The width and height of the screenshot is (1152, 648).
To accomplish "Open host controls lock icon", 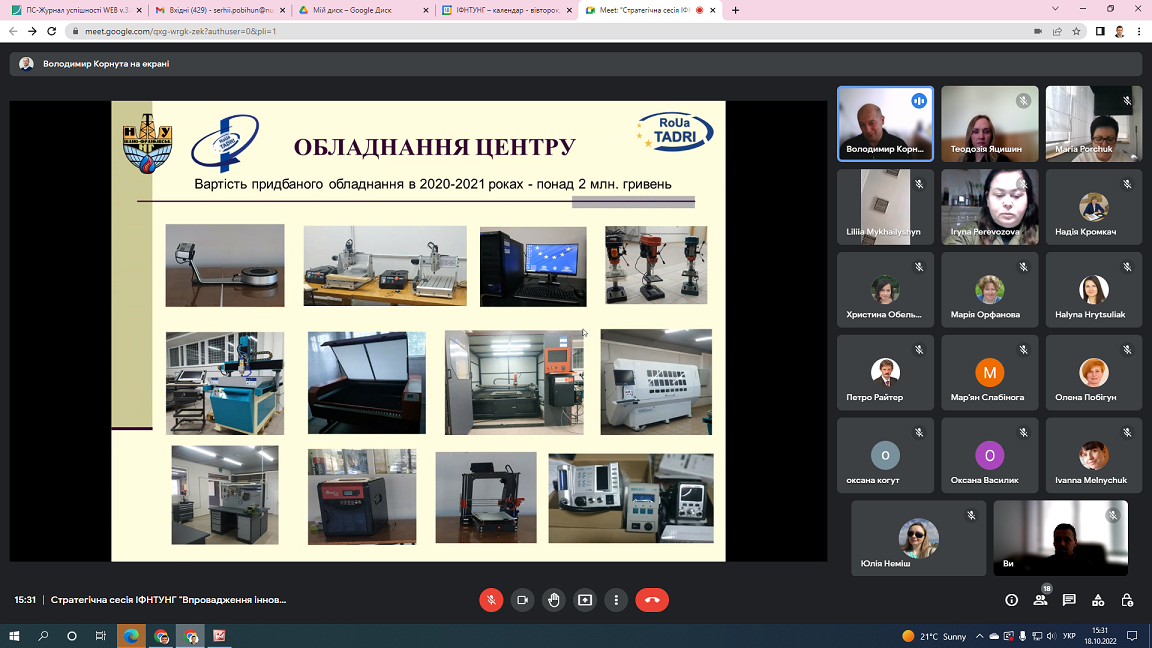I will (1127, 600).
